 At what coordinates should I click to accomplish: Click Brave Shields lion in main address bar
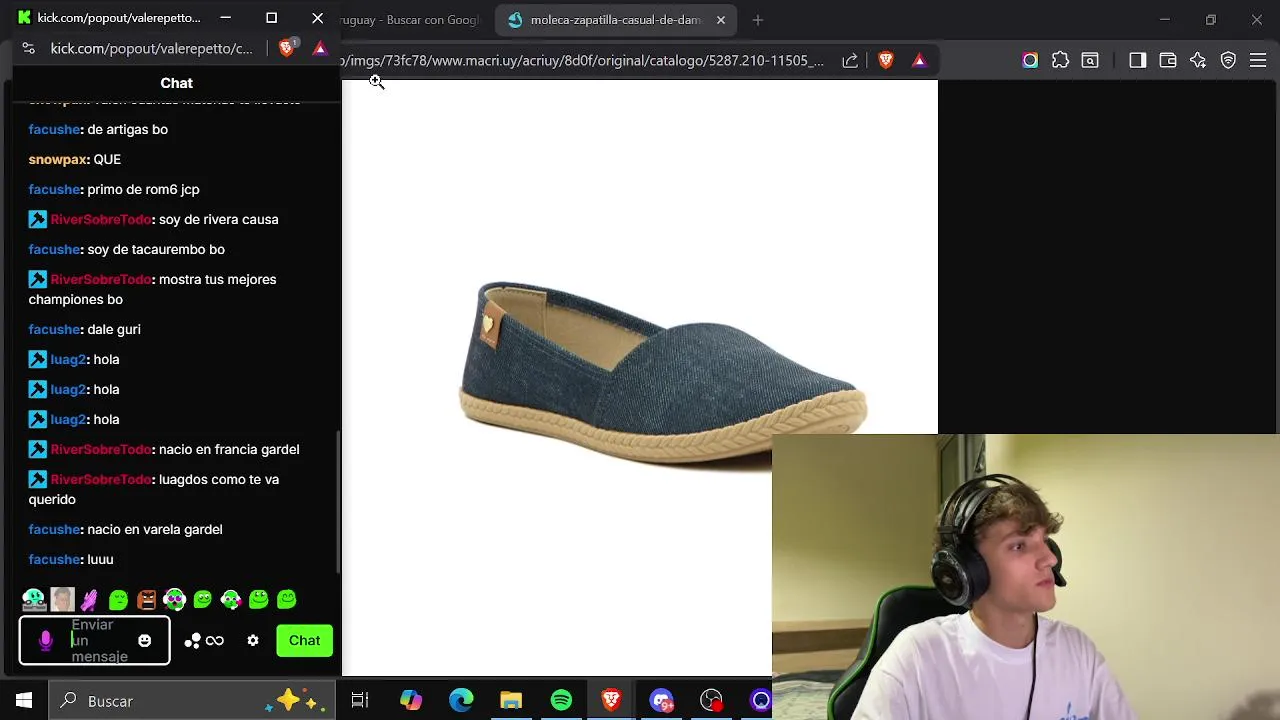[x=885, y=61]
